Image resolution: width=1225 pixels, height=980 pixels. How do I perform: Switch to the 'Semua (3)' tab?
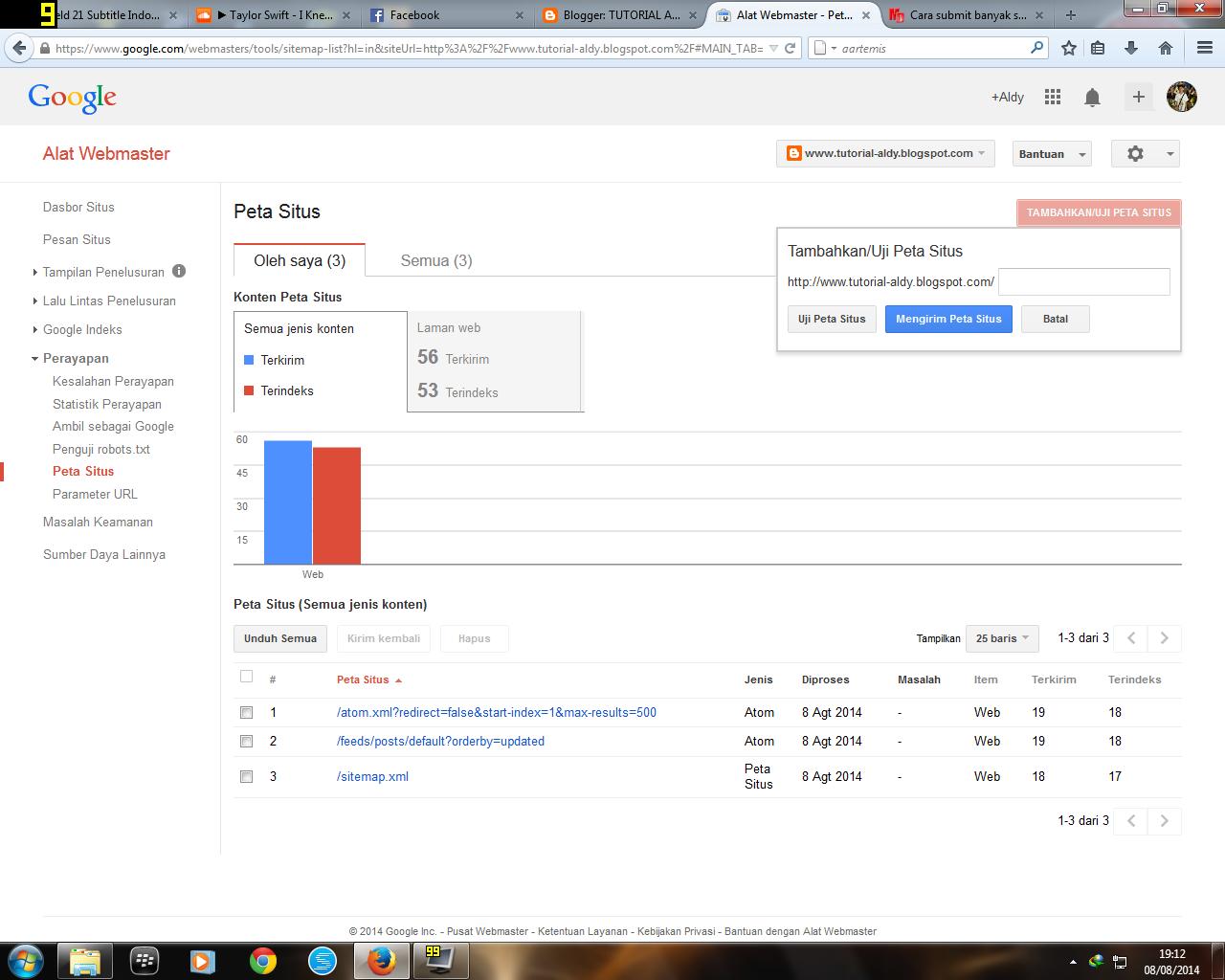(435, 259)
